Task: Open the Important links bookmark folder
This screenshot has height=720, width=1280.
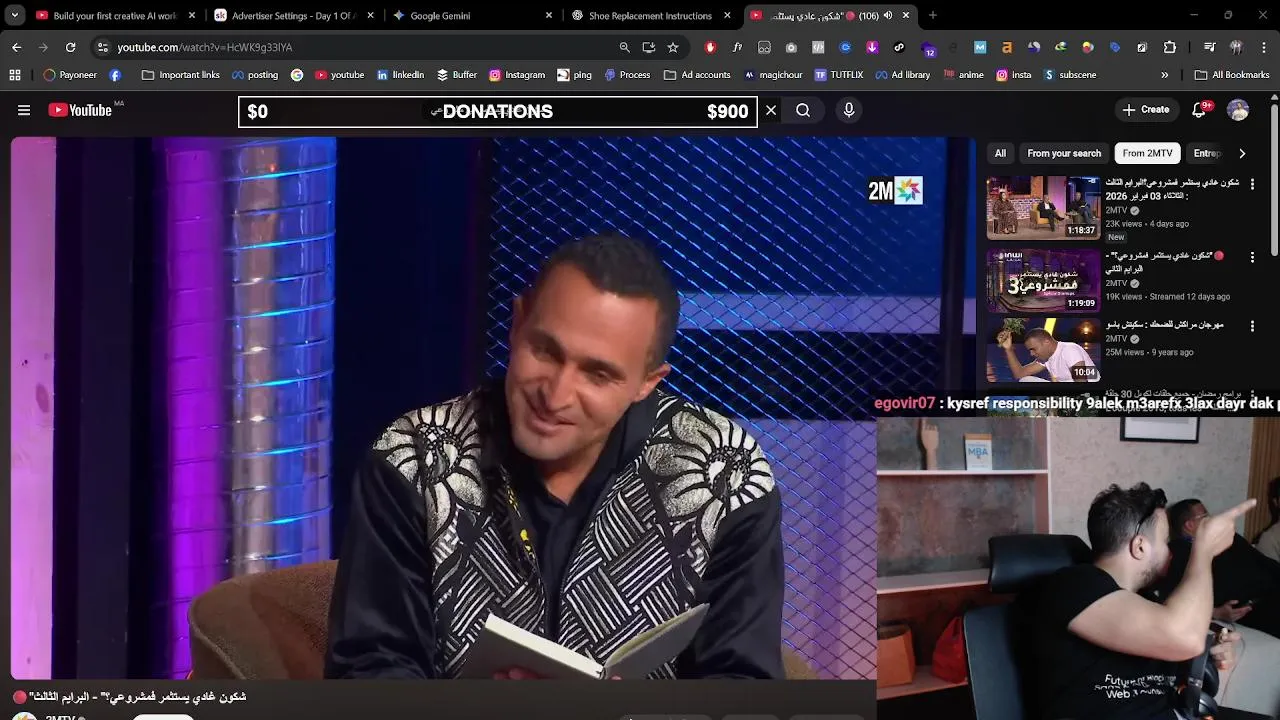Action: point(181,75)
